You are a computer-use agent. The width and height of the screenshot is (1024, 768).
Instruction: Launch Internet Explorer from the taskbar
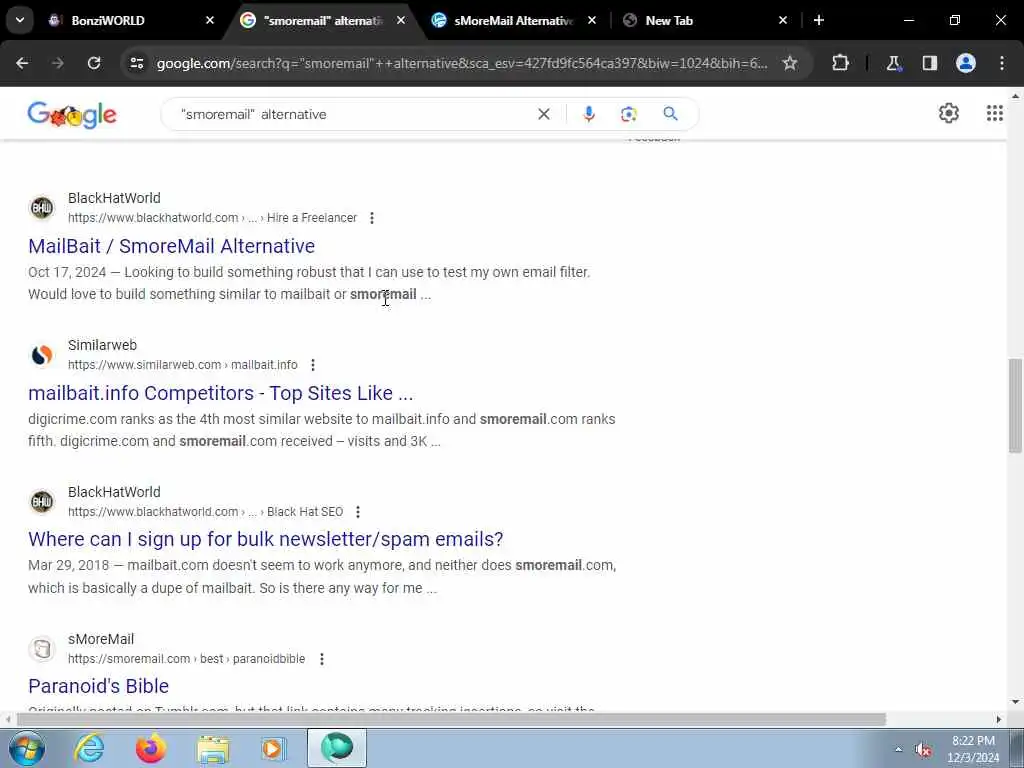89,748
